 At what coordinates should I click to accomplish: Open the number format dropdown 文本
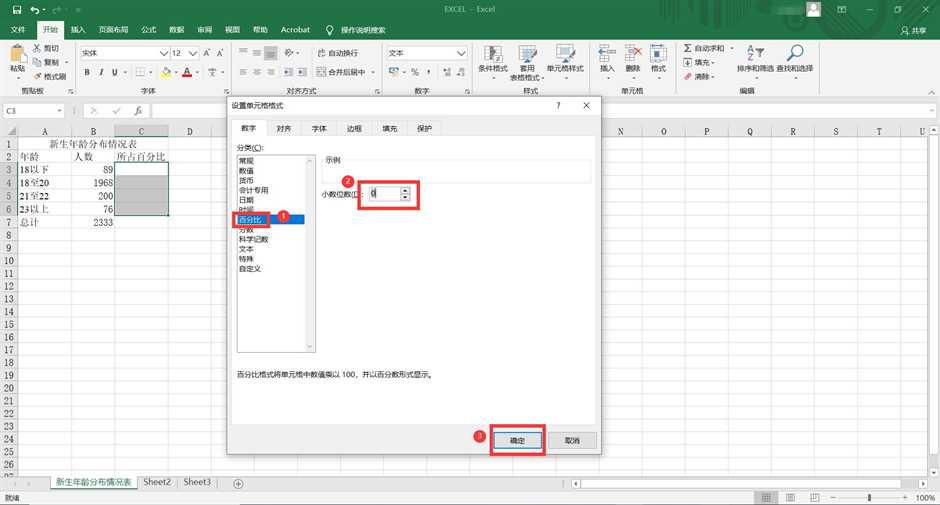(x=461, y=53)
